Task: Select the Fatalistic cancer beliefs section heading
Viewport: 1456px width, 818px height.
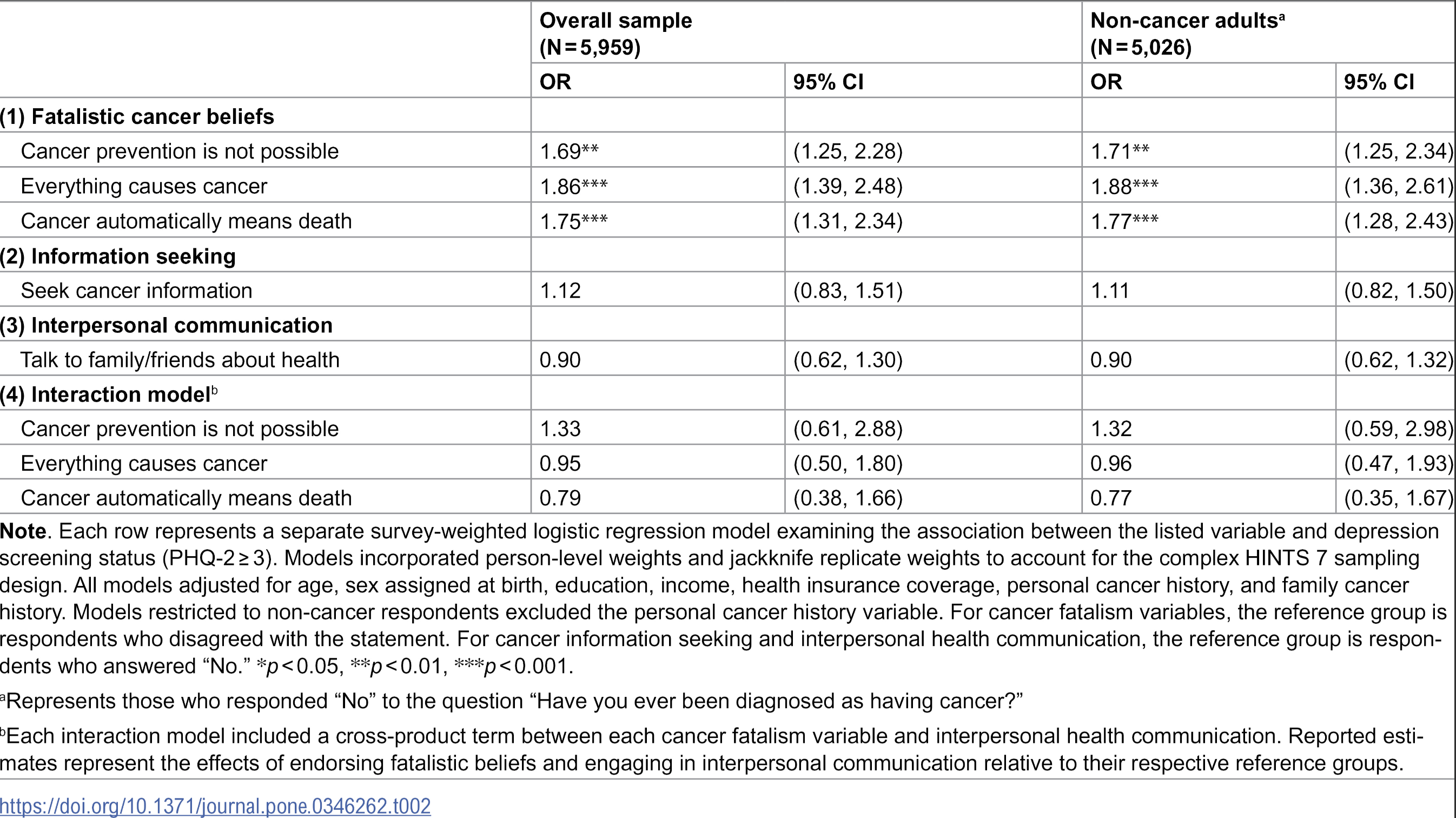Action: click(137, 116)
